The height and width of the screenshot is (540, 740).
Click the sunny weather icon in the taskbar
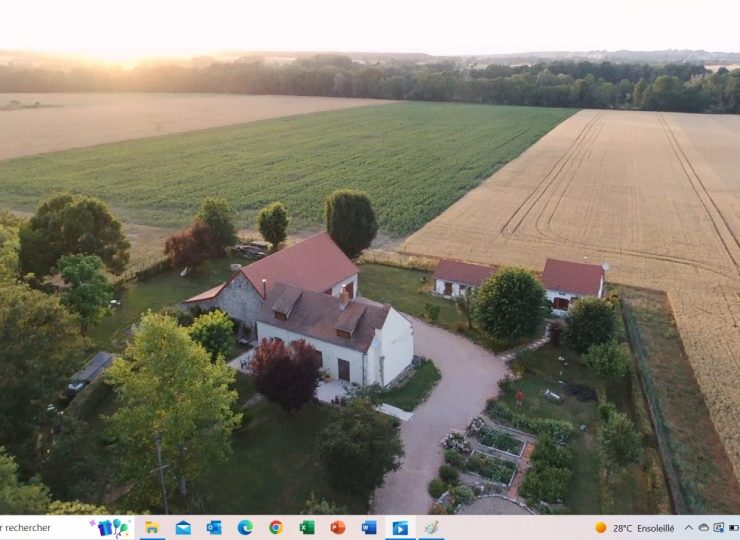point(601,527)
